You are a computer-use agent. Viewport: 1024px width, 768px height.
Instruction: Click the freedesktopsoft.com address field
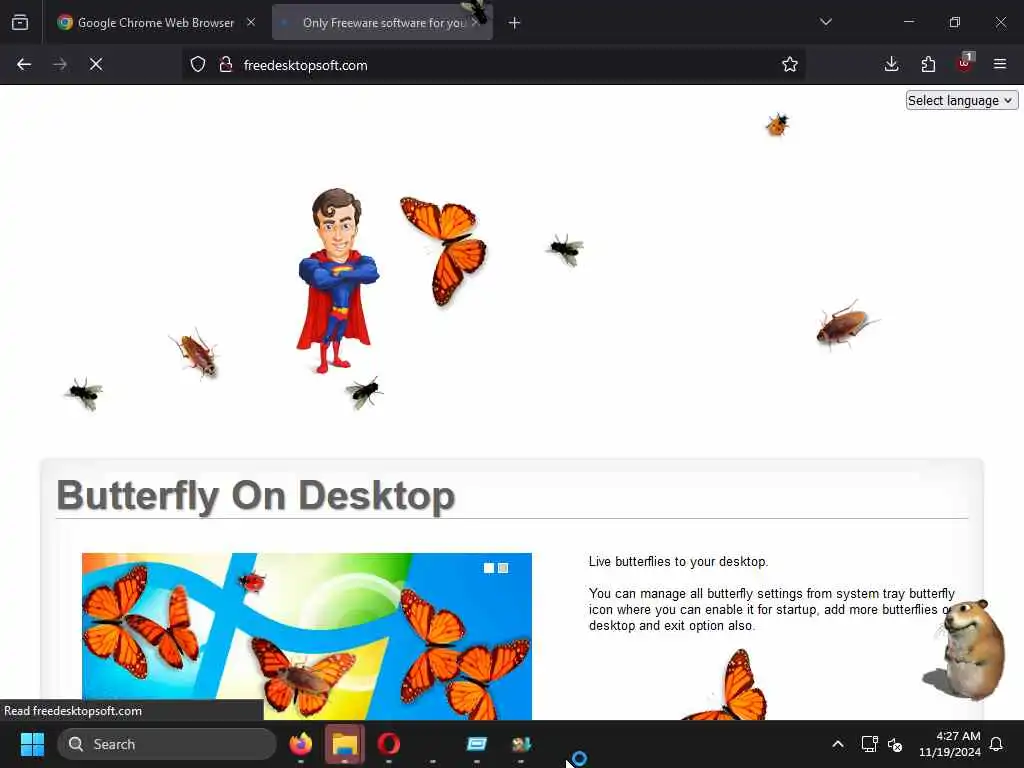click(493, 65)
